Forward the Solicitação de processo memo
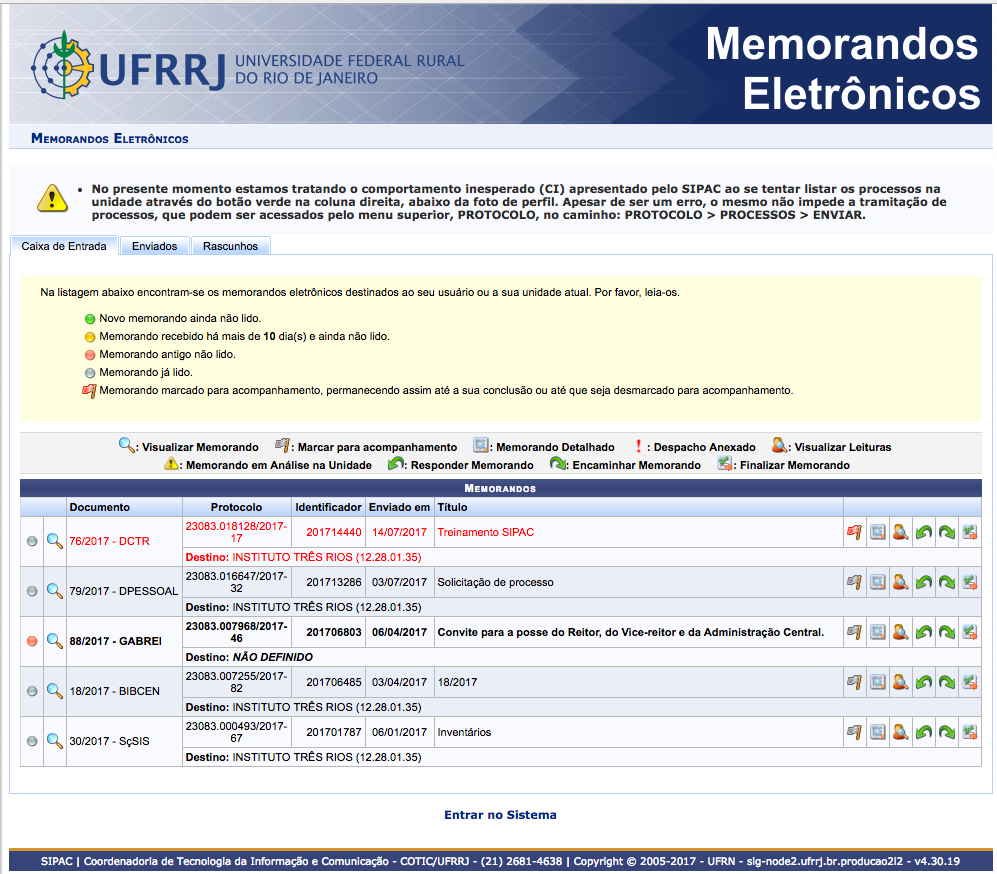Image resolution: width=997 pixels, height=874 pixels. click(947, 582)
